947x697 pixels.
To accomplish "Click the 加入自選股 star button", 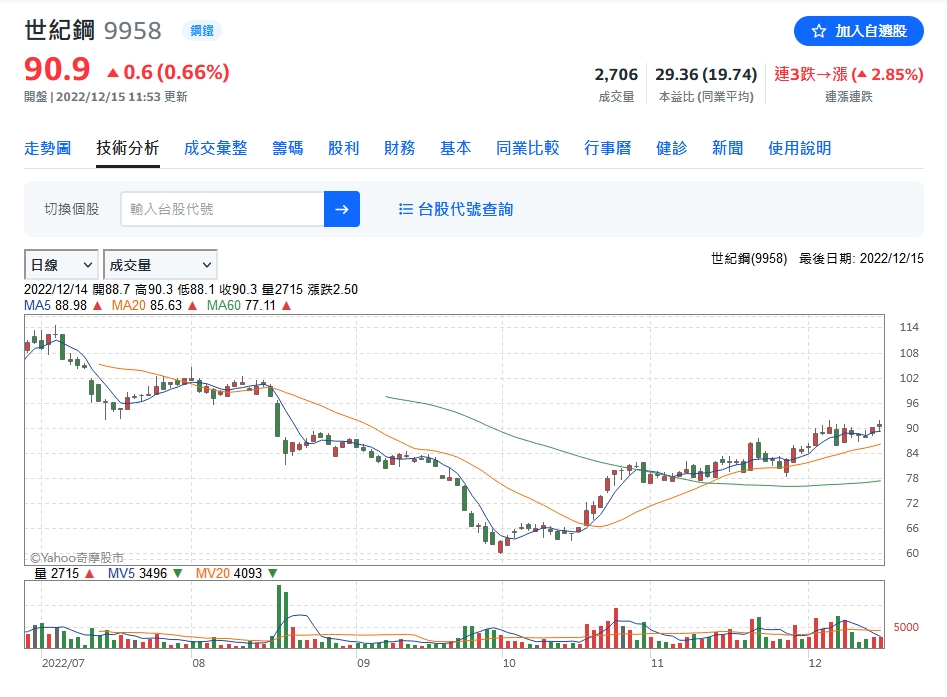I will (x=858, y=31).
